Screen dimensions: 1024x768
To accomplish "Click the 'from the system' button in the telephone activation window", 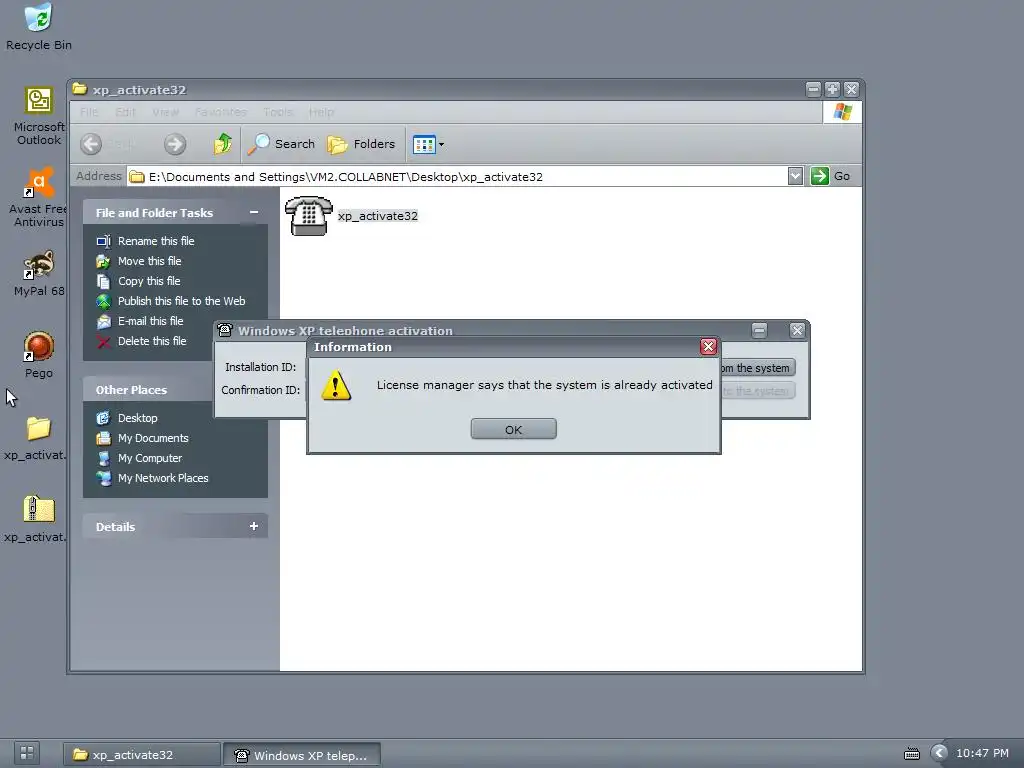I will click(x=758, y=368).
